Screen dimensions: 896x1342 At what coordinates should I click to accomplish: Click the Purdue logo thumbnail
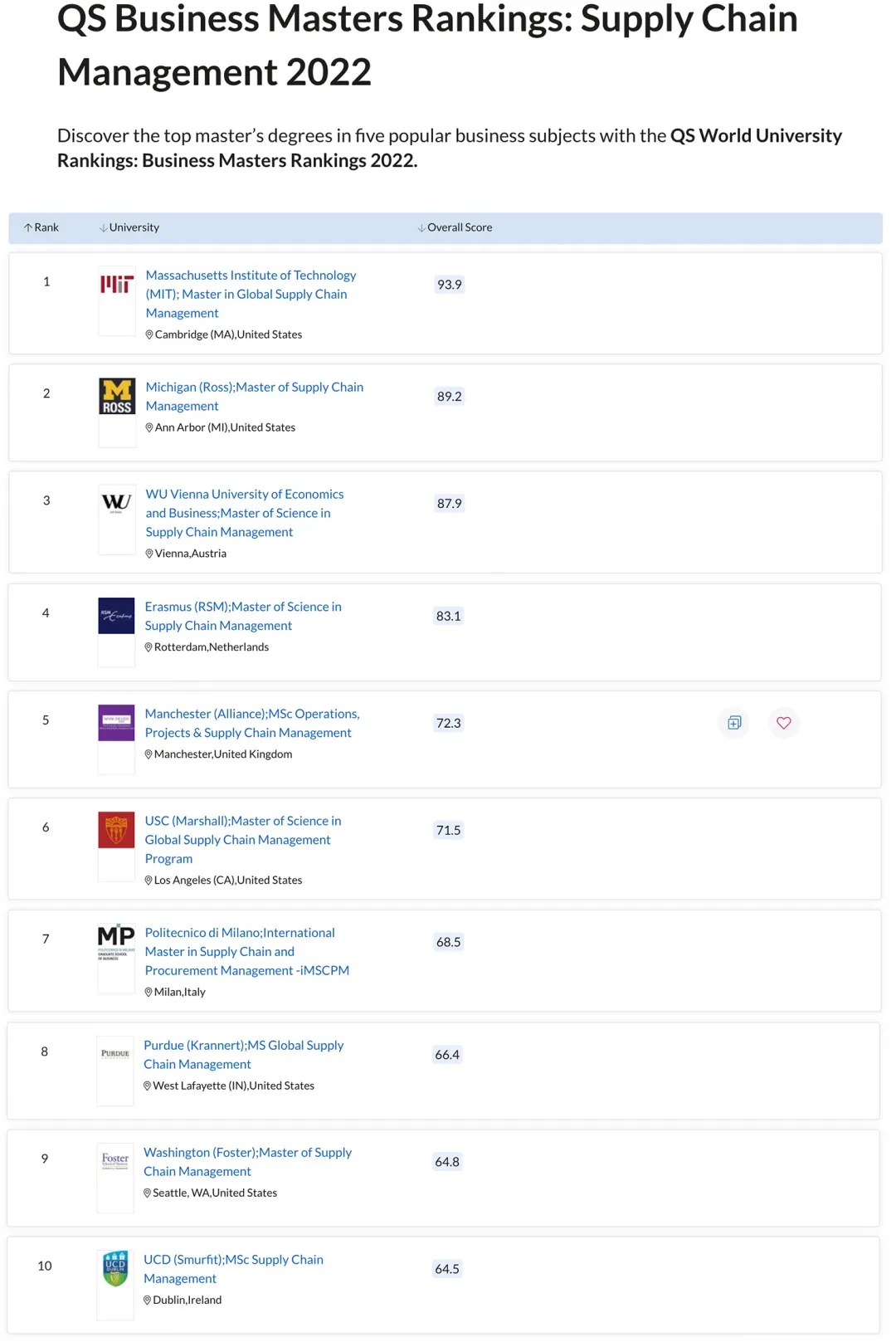[115, 1054]
